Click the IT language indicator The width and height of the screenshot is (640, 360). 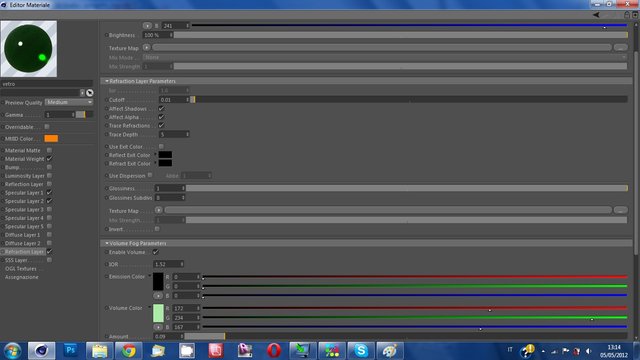[x=510, y=349]
